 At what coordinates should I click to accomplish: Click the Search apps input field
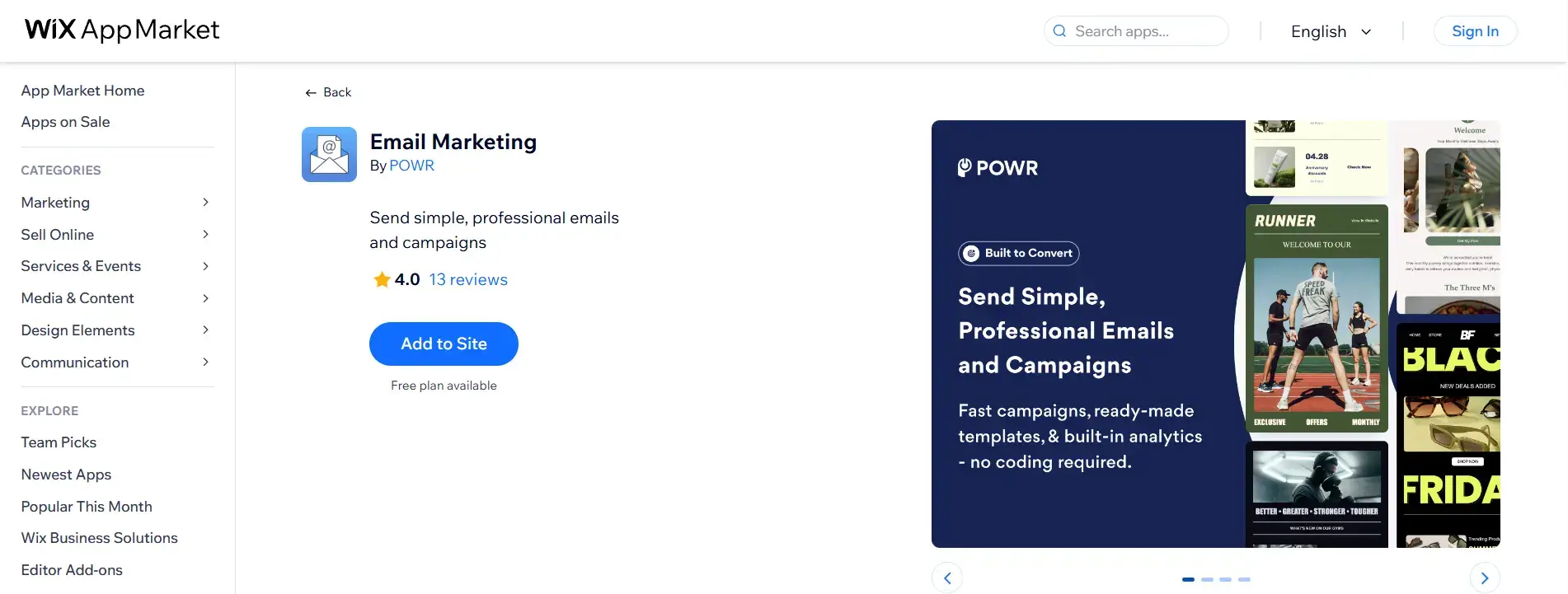tap(1136, 31)
